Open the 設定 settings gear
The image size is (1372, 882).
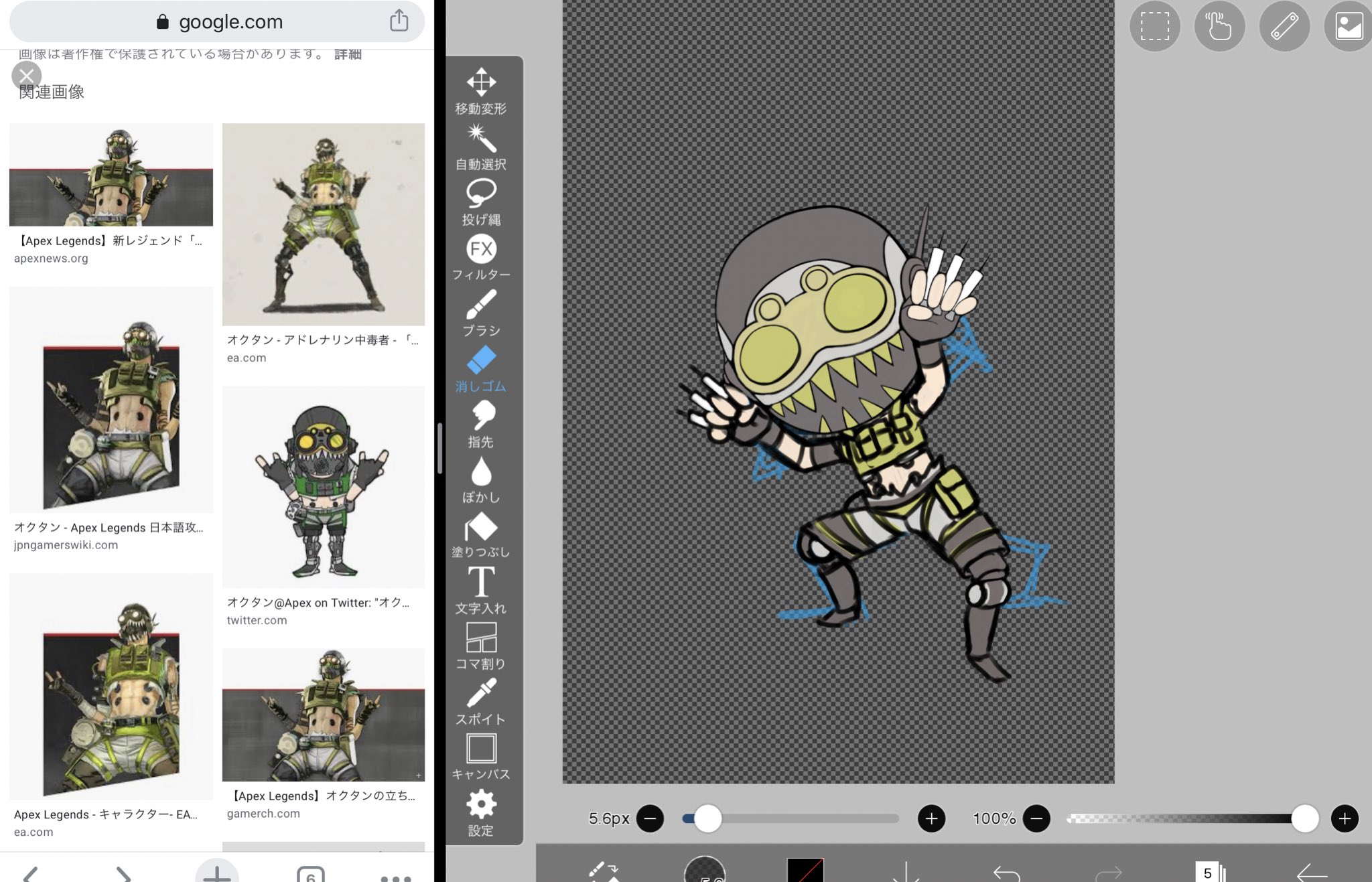(481, 813)
